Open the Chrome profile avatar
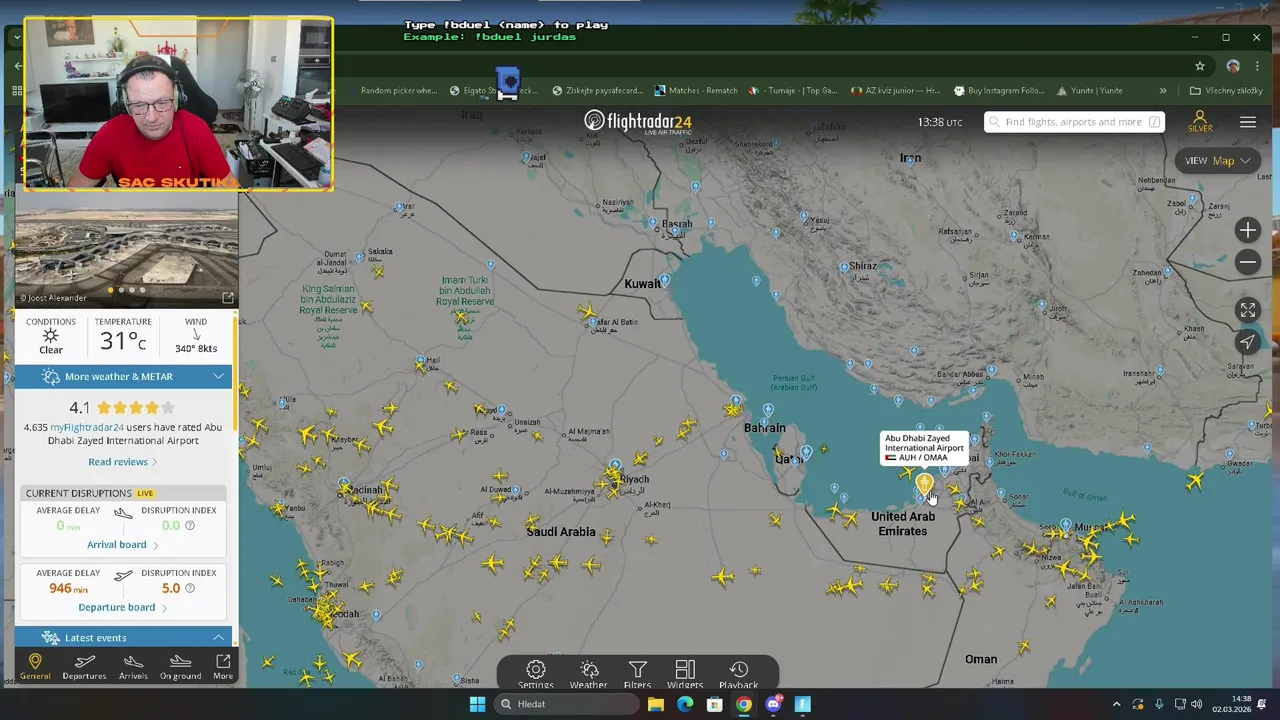 pyautogui.click(x=1233, y=66)
